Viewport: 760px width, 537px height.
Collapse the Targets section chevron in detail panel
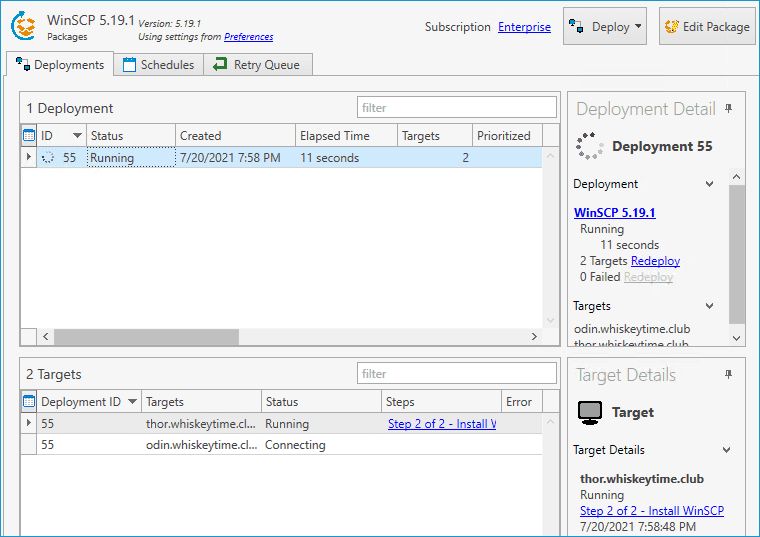709,306
